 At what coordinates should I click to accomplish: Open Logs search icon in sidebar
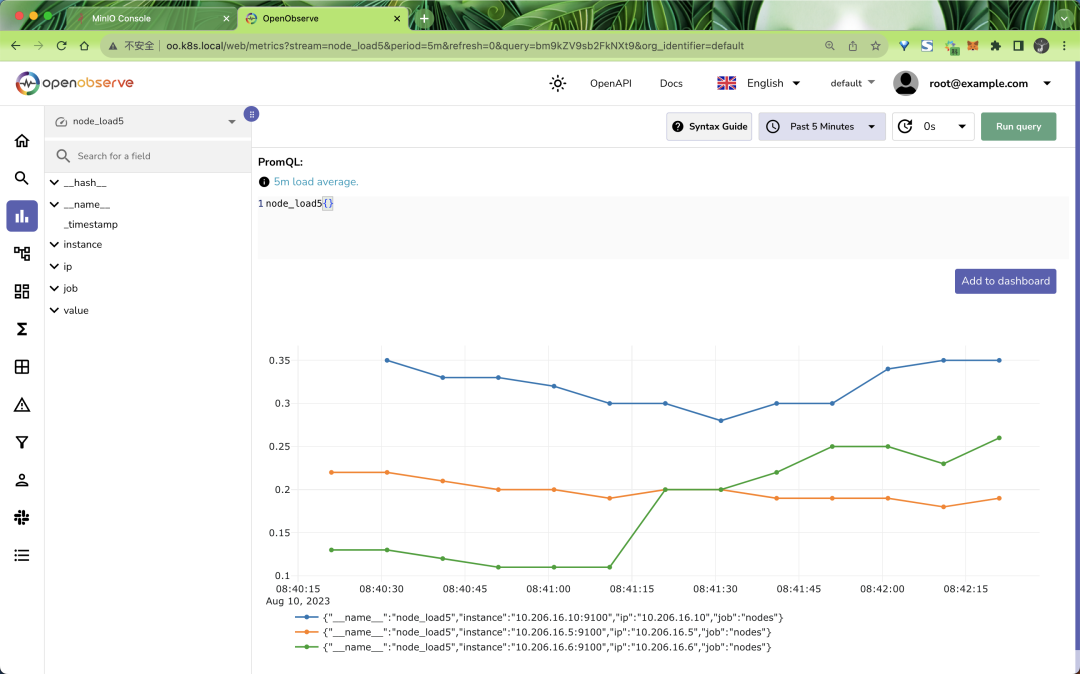pos(22,178)
